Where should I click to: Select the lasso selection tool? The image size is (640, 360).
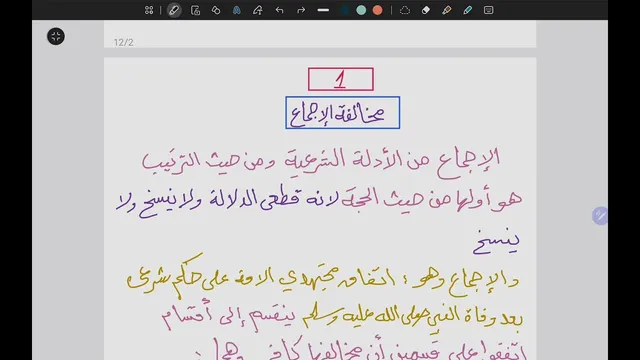[404, 10]
